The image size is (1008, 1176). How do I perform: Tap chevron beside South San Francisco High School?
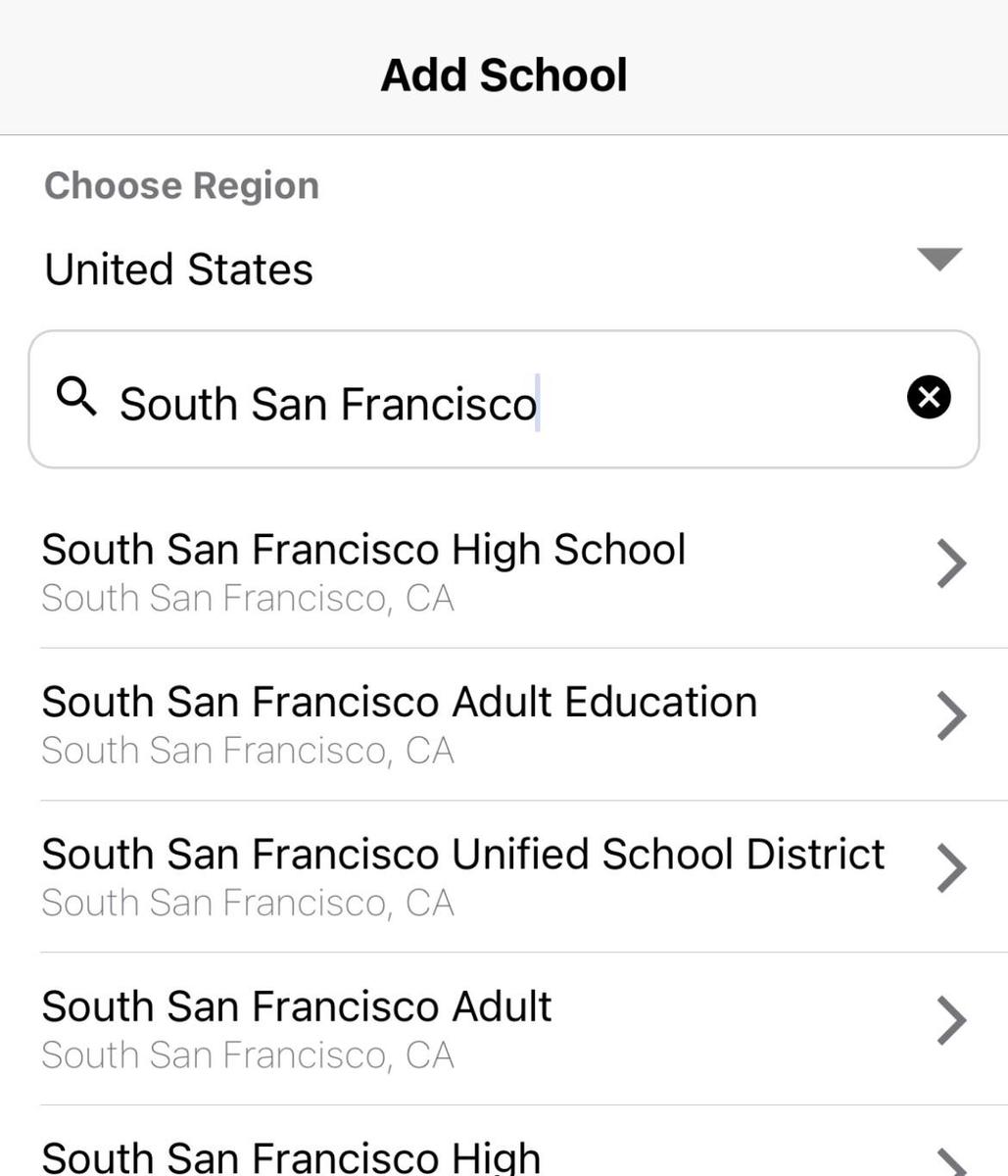pyautogui.click(x=951, y=563)
